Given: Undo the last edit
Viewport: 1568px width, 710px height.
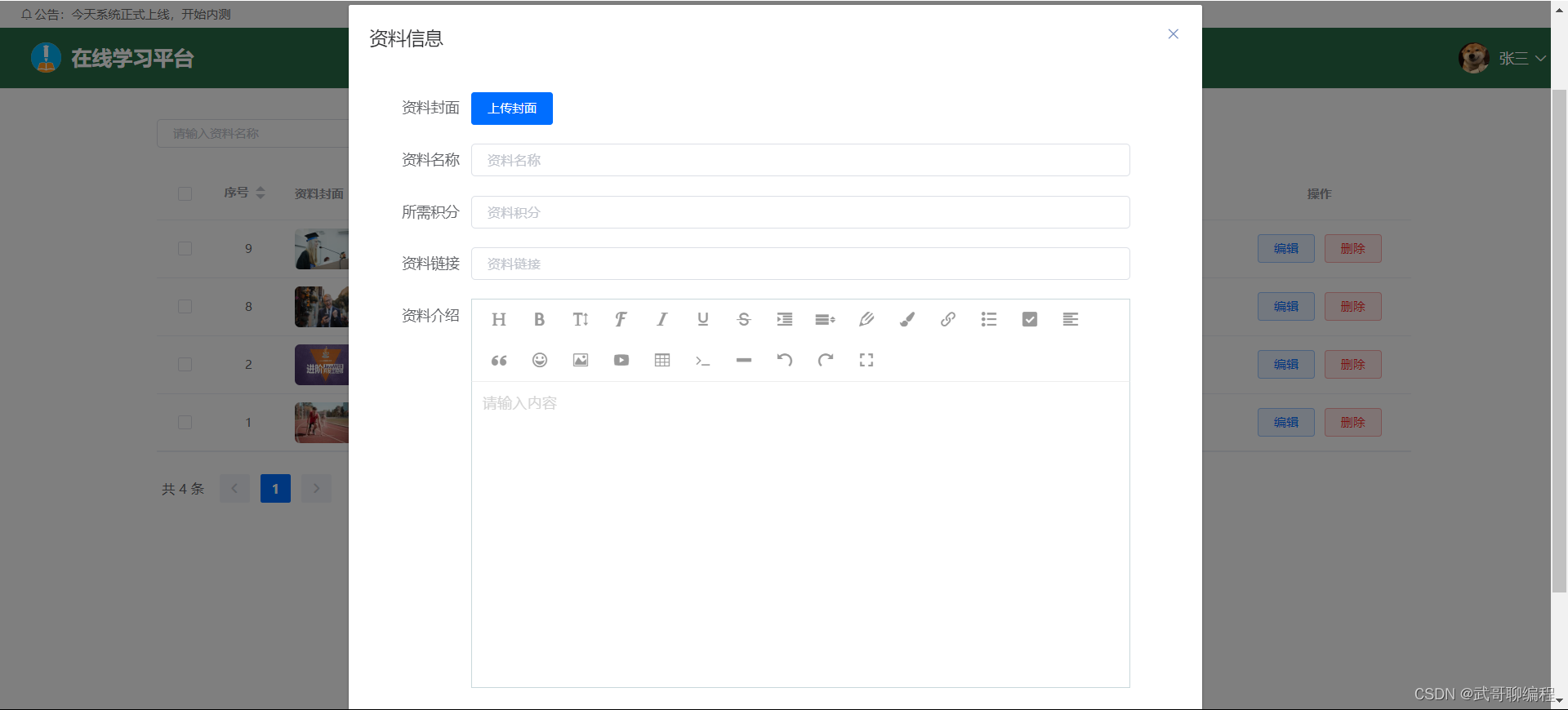Looking at the screenshot, I should coord(785,360).
